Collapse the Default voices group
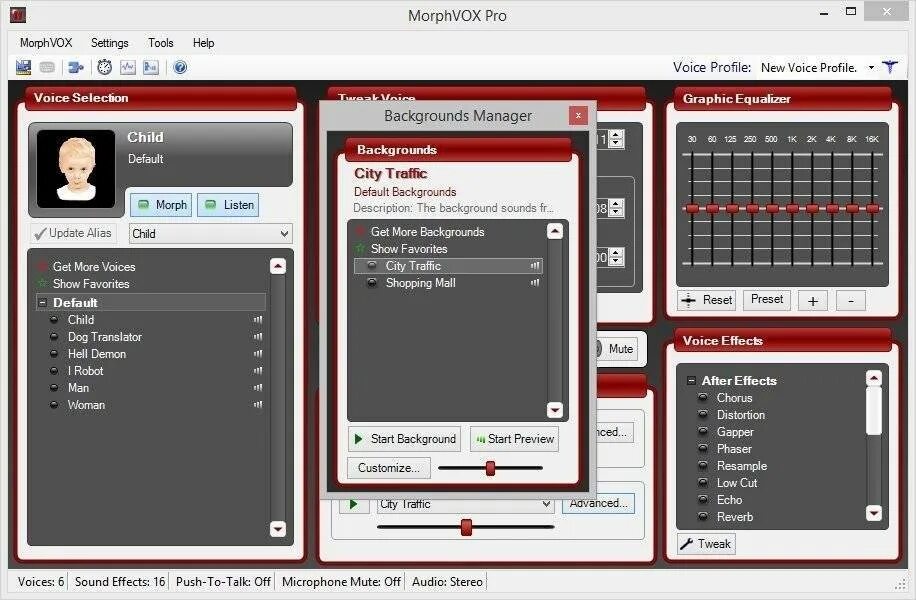 point(42,303)
